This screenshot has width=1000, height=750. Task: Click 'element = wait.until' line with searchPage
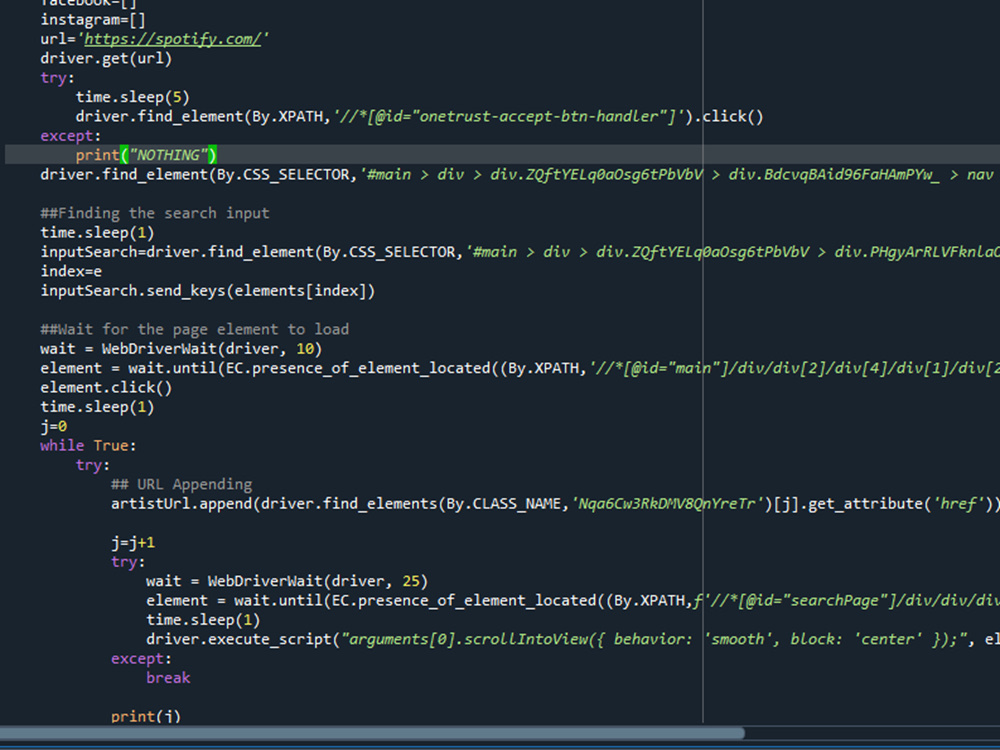[573, 600]
